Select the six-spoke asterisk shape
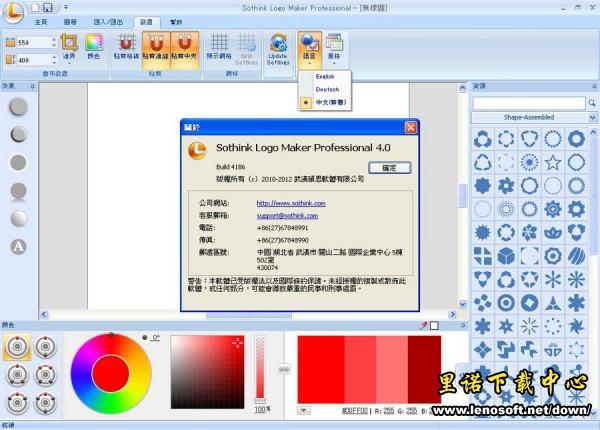Screen dimensions: 600x430 click(x=553, y=280)
